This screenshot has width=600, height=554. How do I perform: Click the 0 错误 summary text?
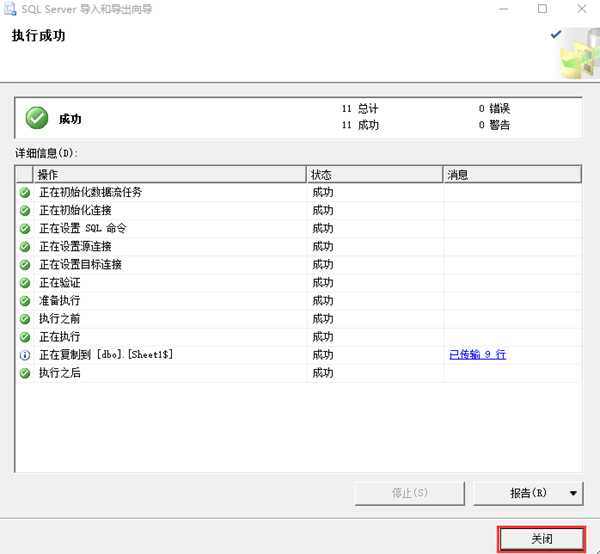(x=494, y=109)
